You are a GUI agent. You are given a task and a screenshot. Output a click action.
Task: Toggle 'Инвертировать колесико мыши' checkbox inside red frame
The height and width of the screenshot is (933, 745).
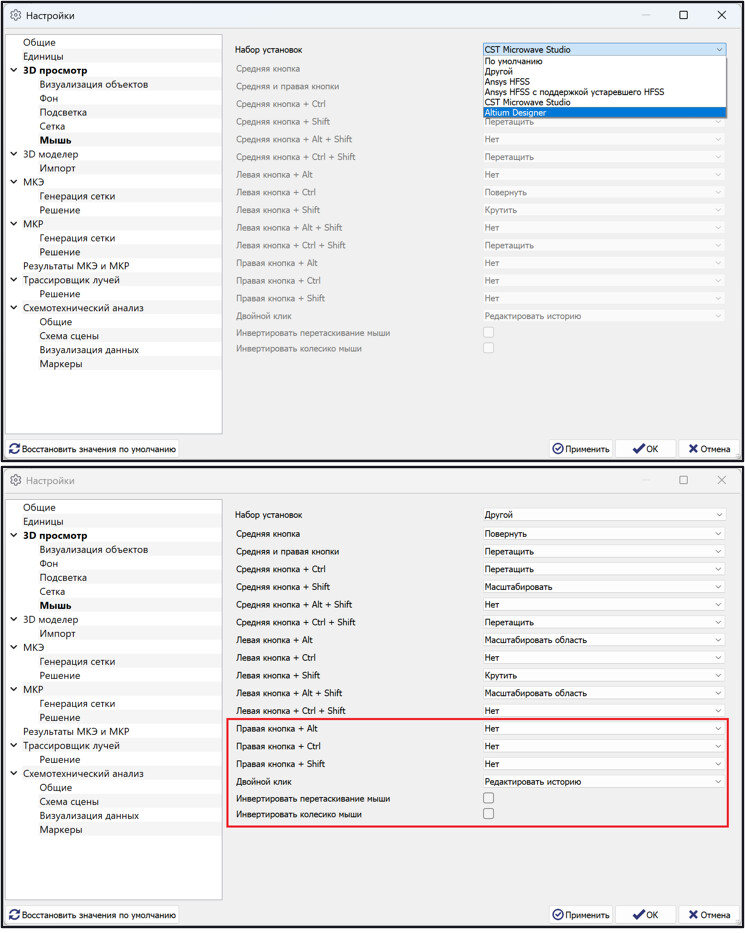488,814
